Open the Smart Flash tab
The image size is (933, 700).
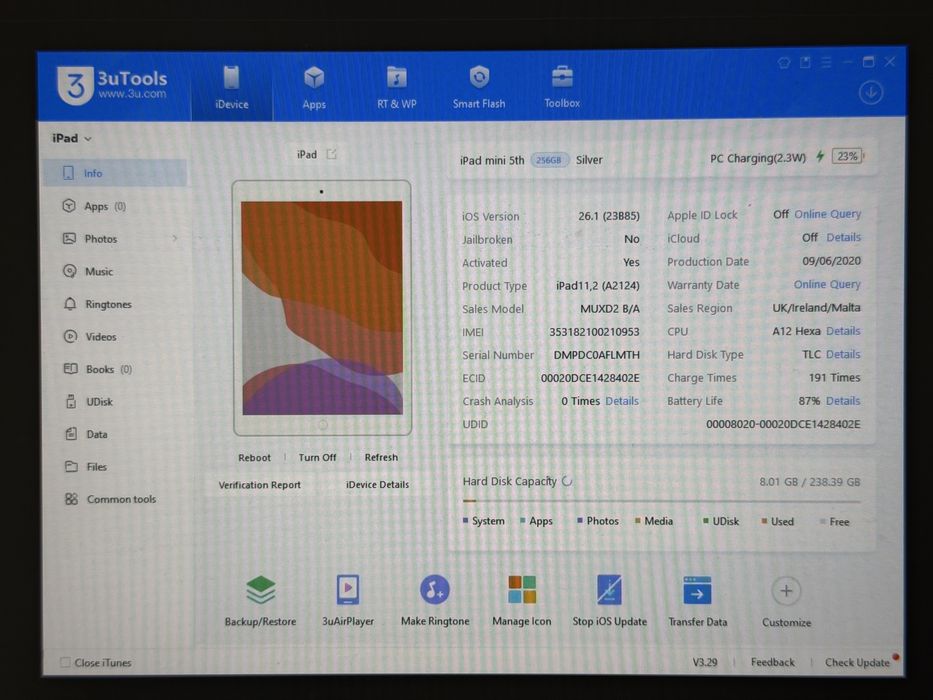coord(478,88)
